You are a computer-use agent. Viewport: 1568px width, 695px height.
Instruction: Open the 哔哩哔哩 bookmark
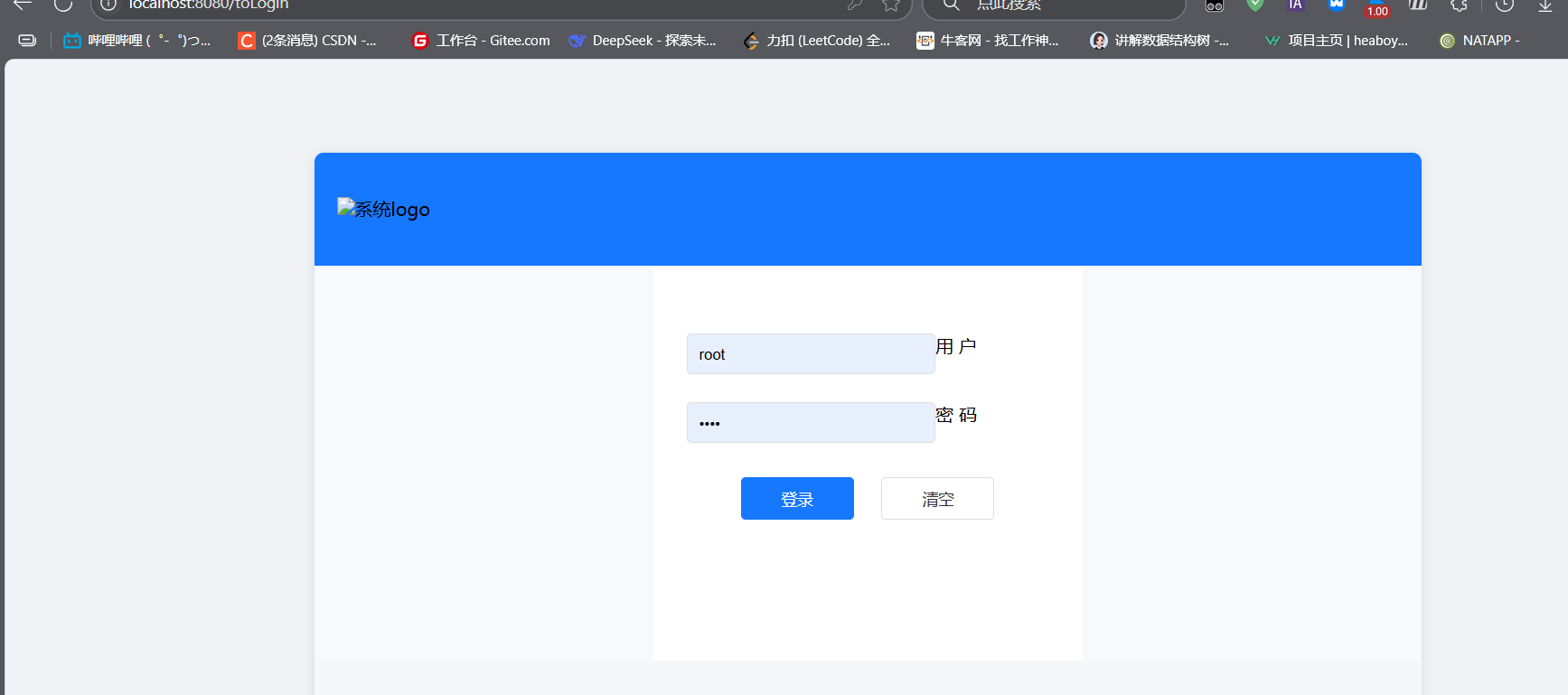tap(137, 41)
